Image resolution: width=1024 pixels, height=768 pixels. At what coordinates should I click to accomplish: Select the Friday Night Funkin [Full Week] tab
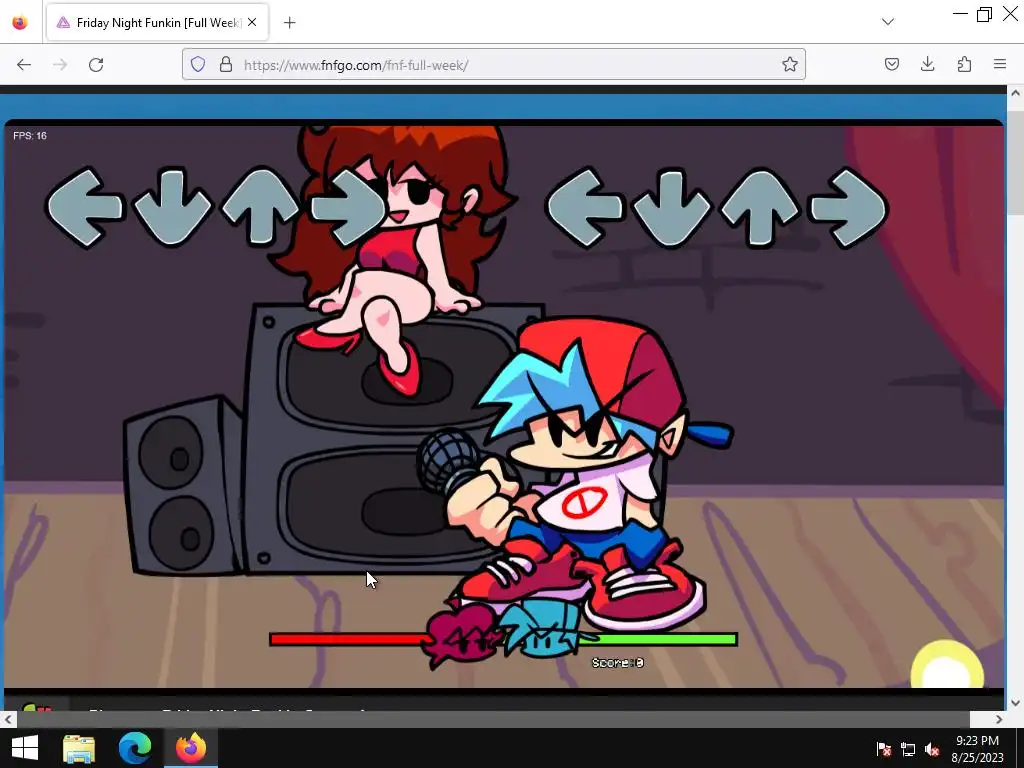tap(157, 23)
